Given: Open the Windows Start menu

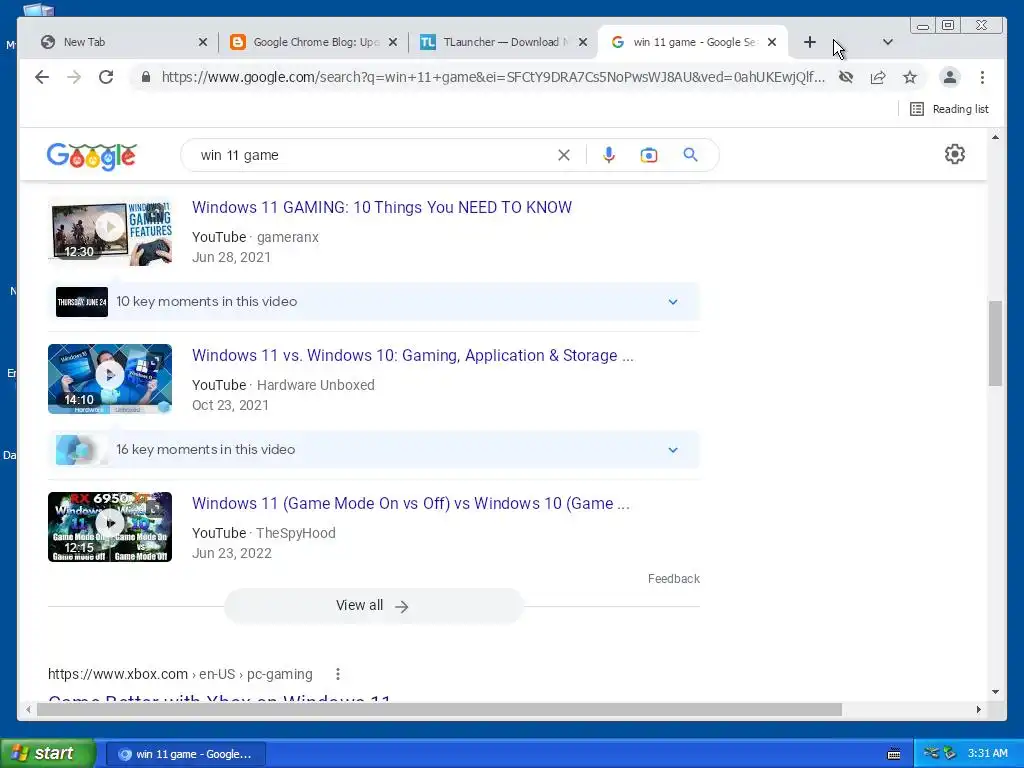Looking at the screenshot, I should pos(48,753).
